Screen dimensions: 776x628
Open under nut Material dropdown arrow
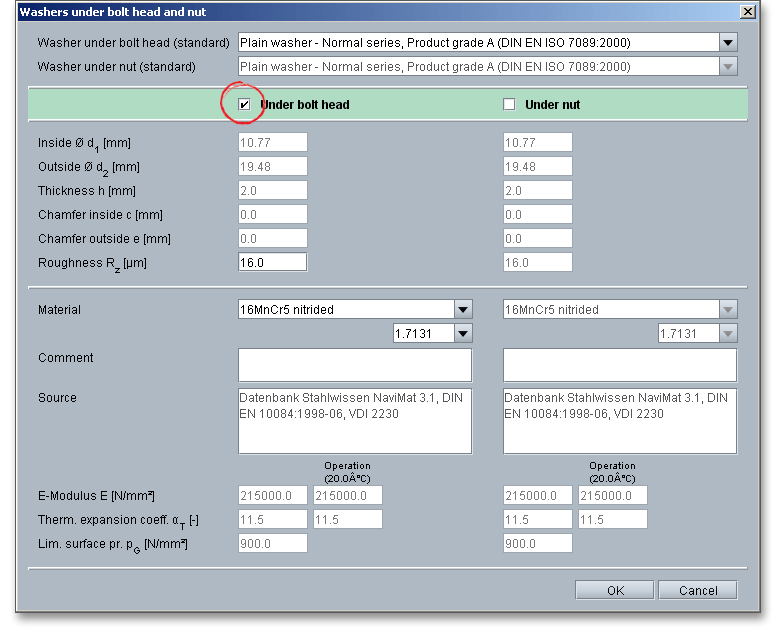728,310
